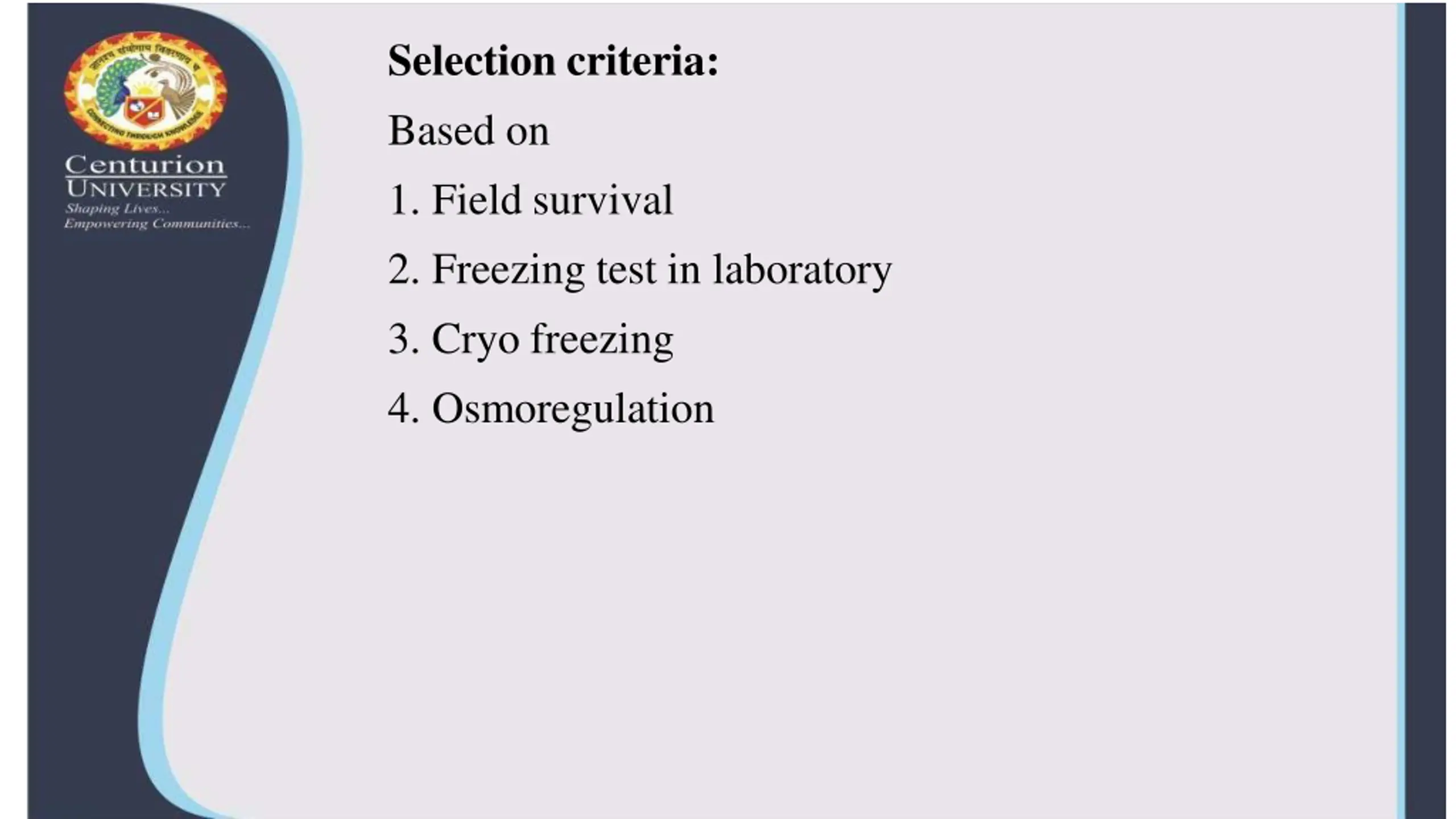
Task: Select the 'Centurion' wordmark text
Action: (145, 165)
